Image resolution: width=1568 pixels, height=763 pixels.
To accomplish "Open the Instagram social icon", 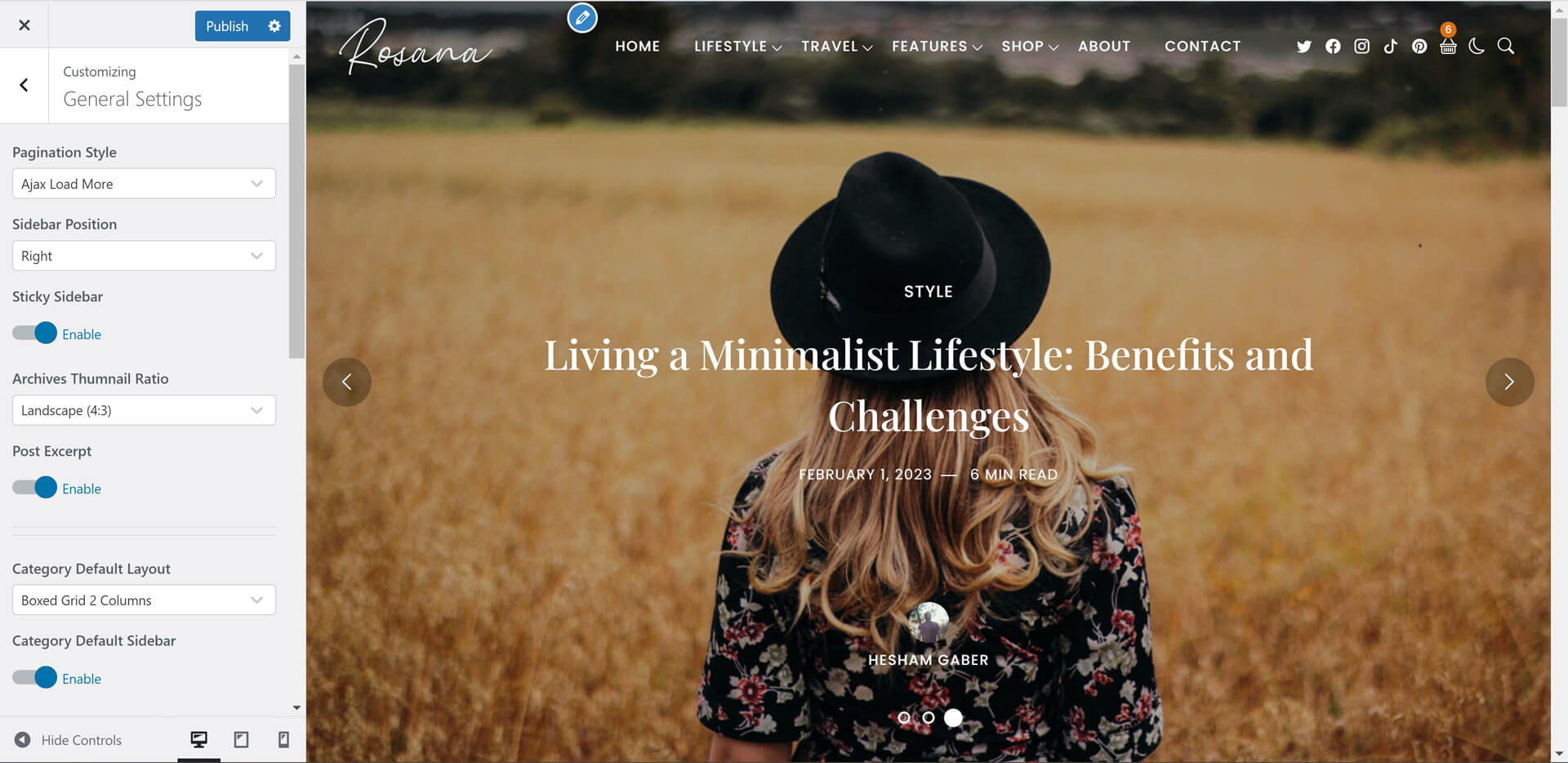I will click(x=1361, y=47).
